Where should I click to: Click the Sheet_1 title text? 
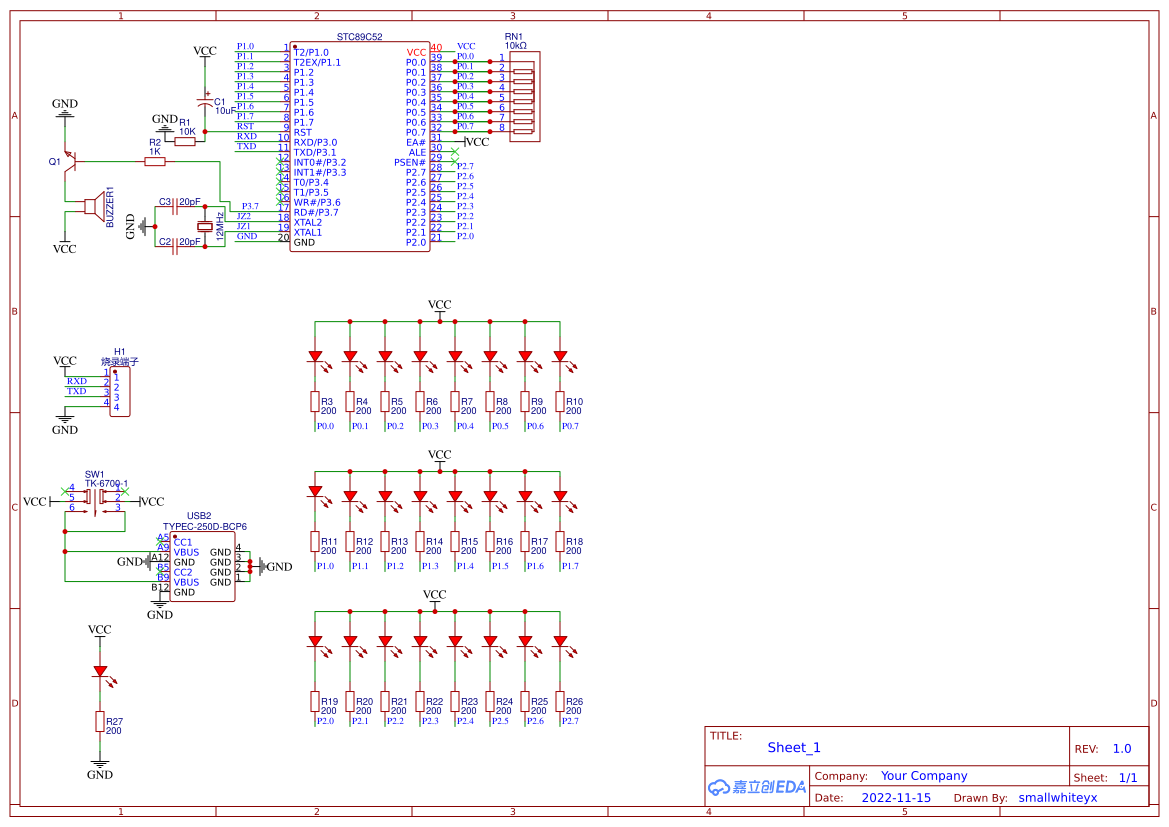(x=794, y=747)
